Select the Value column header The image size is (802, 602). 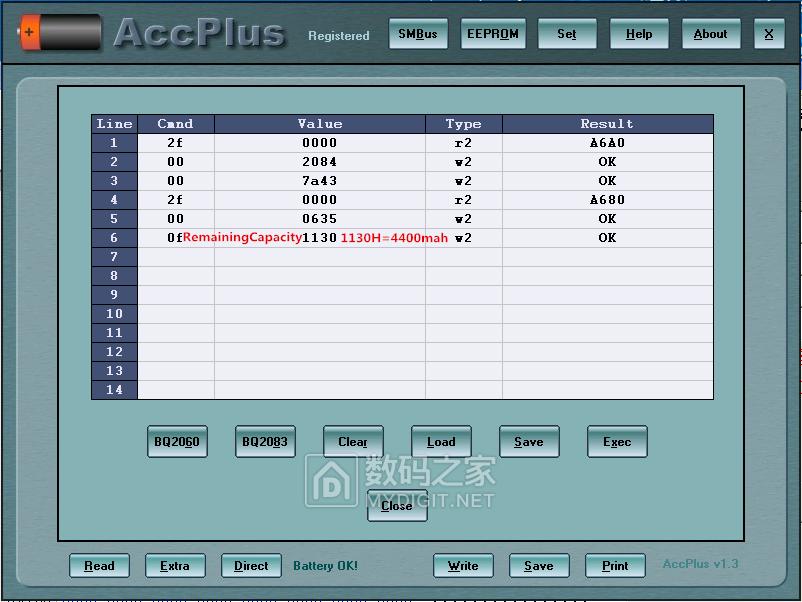pyautogui.click(x=320, y=124)
